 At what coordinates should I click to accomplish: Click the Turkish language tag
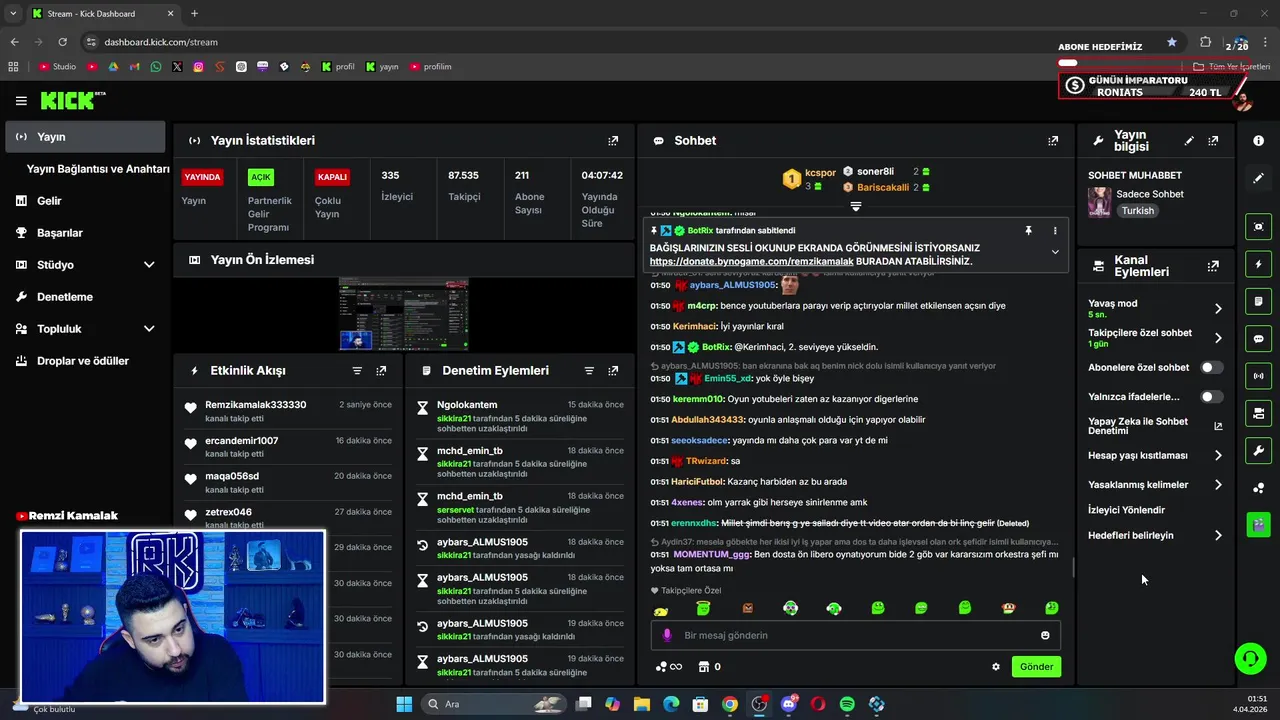[1138, 211]
